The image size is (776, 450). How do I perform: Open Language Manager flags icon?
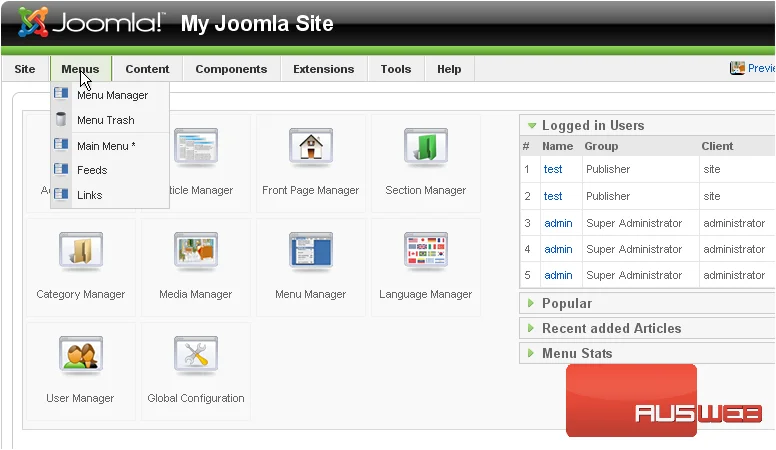(426, 251)
